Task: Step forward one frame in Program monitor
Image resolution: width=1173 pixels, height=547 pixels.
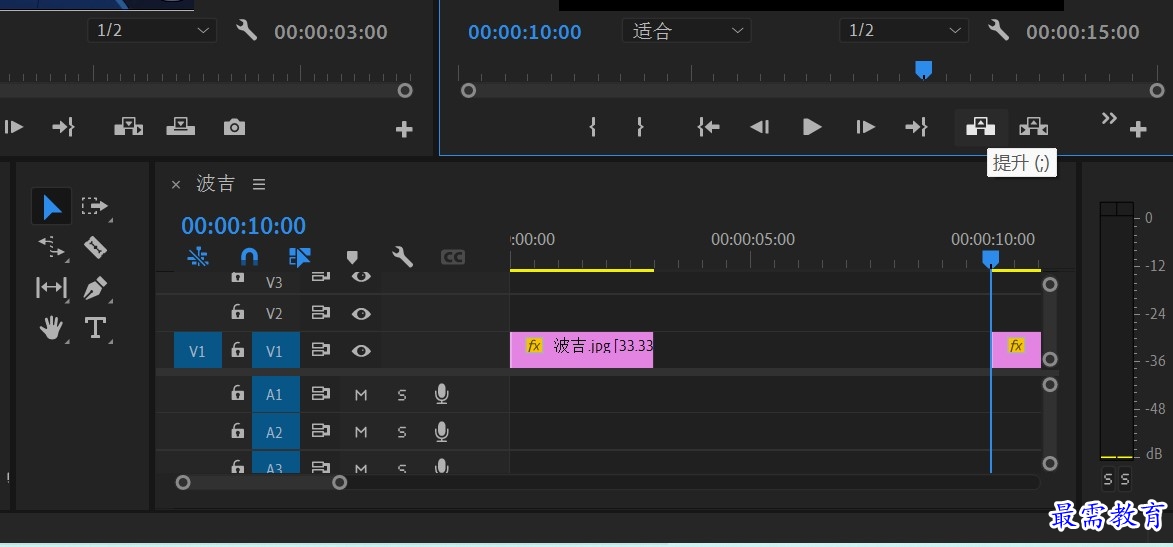Action: (x=866, y=127)
